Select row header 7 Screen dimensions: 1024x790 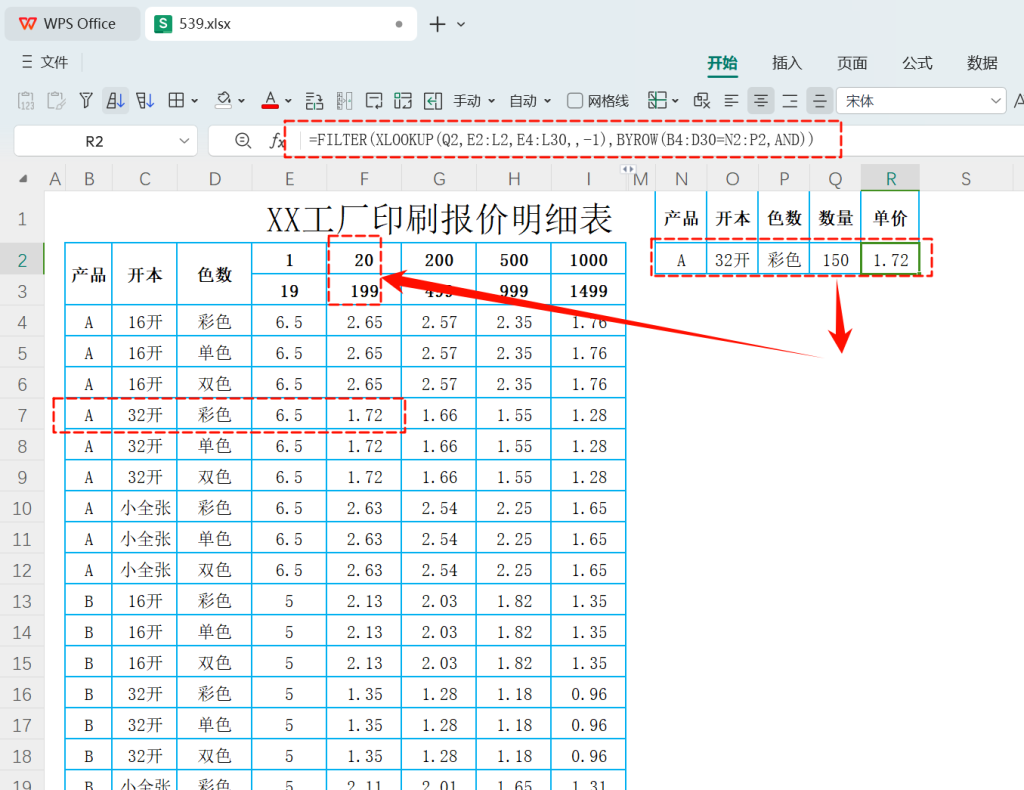pyautogui.click(x=22, y=416)
